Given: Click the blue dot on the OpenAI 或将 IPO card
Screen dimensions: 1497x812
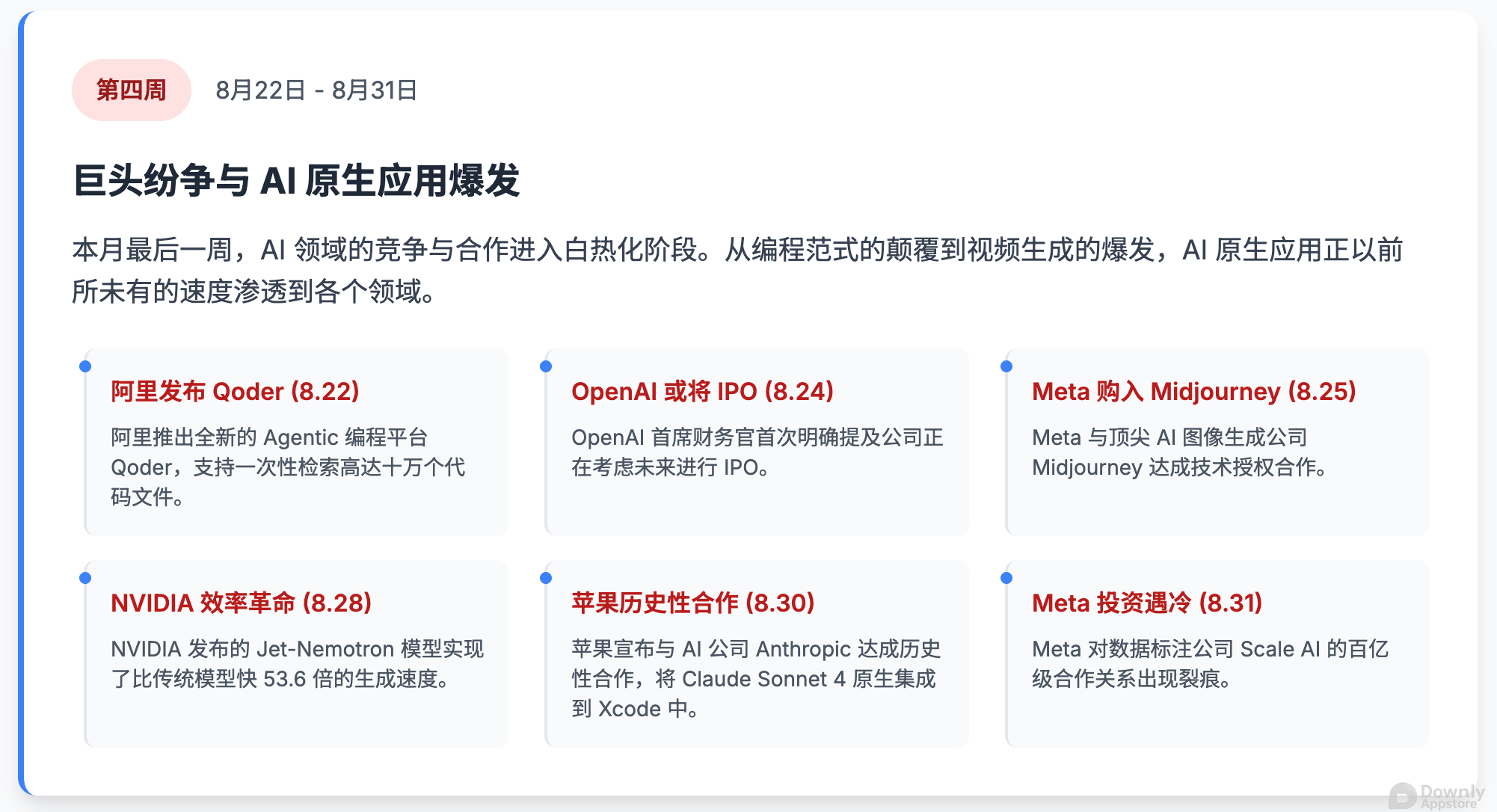Looking at the screenshot, I should (x=546, y=366).
